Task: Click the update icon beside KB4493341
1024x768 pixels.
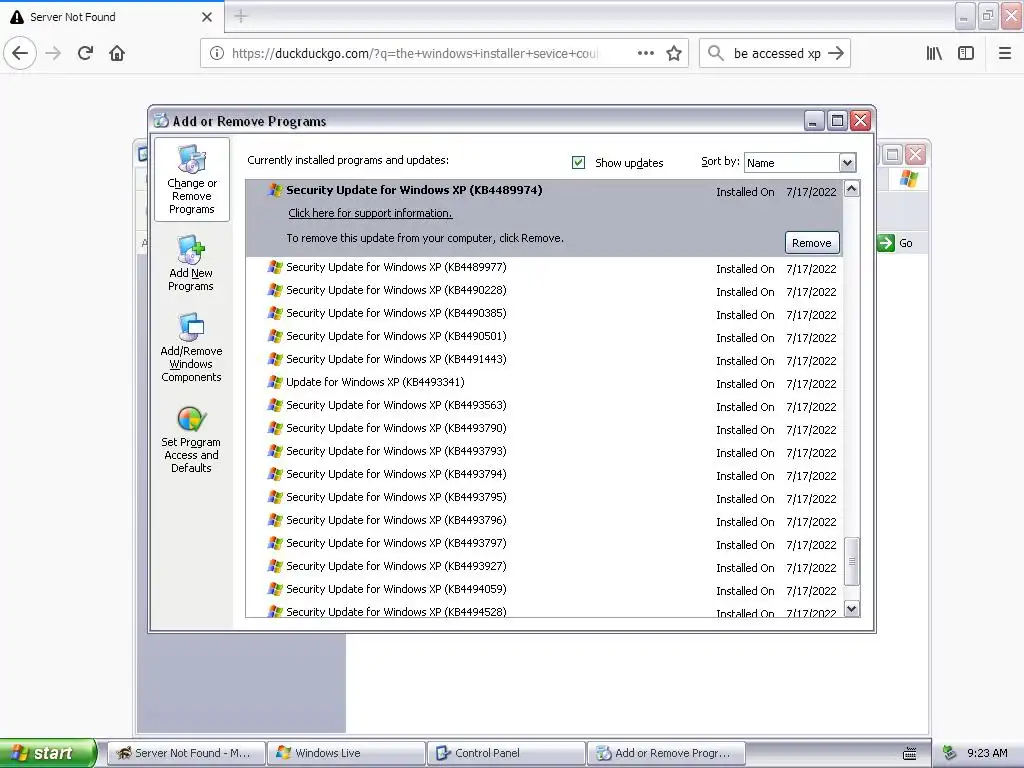Action: pyautogui.click(x=275, y=382)
